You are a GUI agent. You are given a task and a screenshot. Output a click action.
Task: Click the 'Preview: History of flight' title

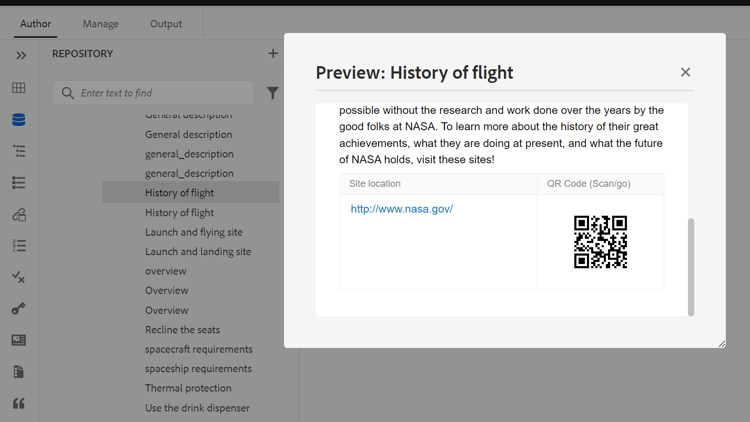[x=414, y=73]
